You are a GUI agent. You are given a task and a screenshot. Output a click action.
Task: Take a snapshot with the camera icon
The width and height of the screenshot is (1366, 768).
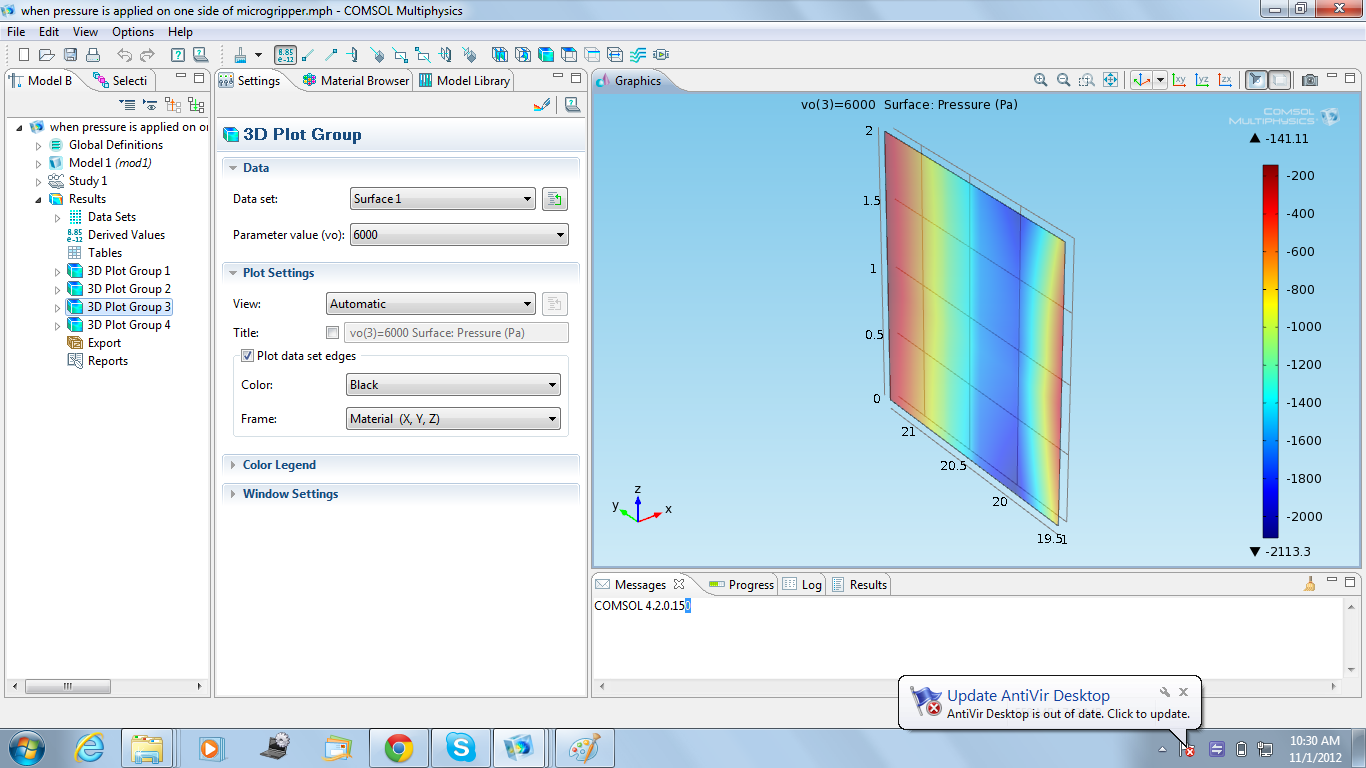[x=1310, y=80]
